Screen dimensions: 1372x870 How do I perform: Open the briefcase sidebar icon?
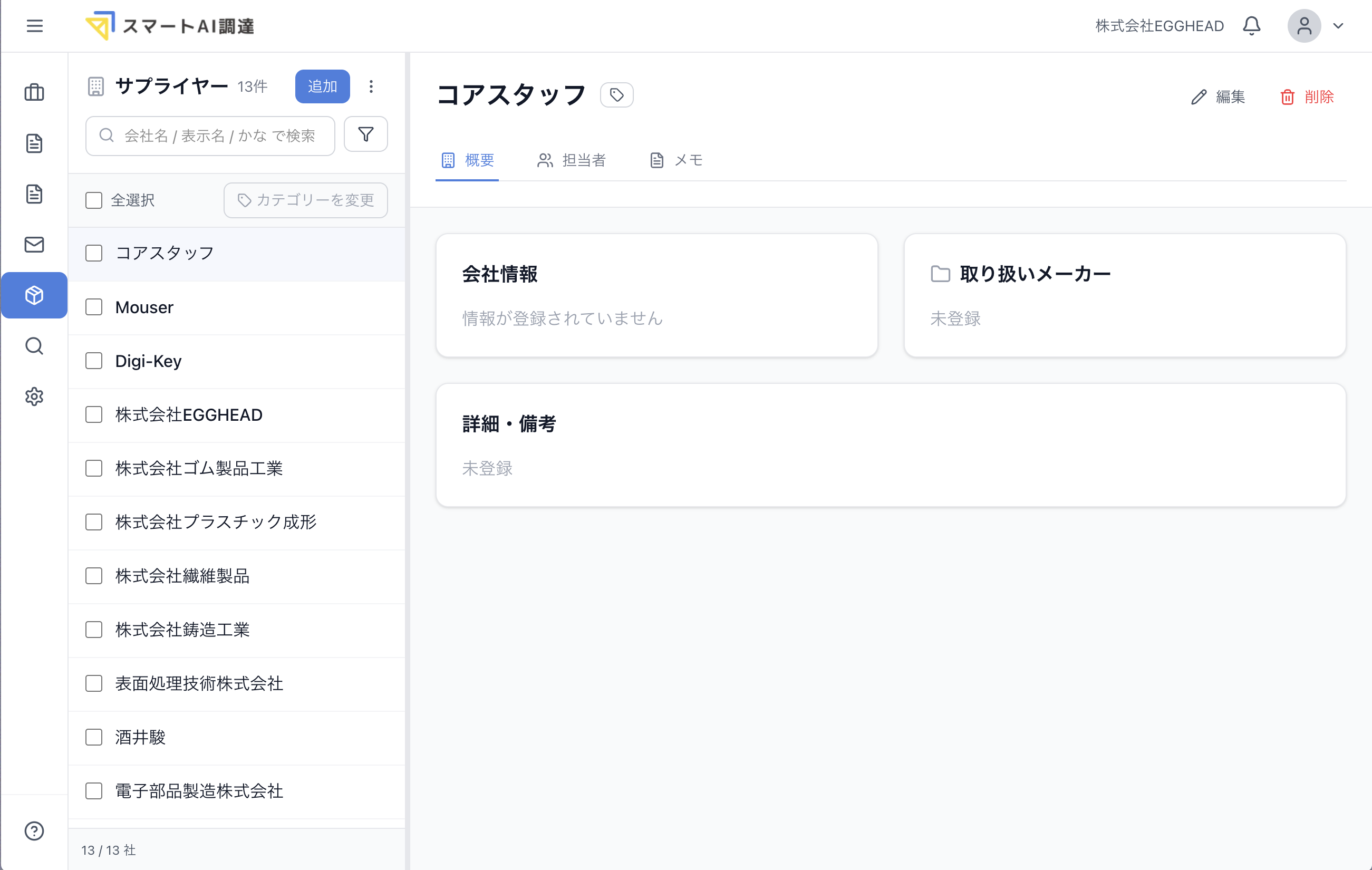[34, 92]
